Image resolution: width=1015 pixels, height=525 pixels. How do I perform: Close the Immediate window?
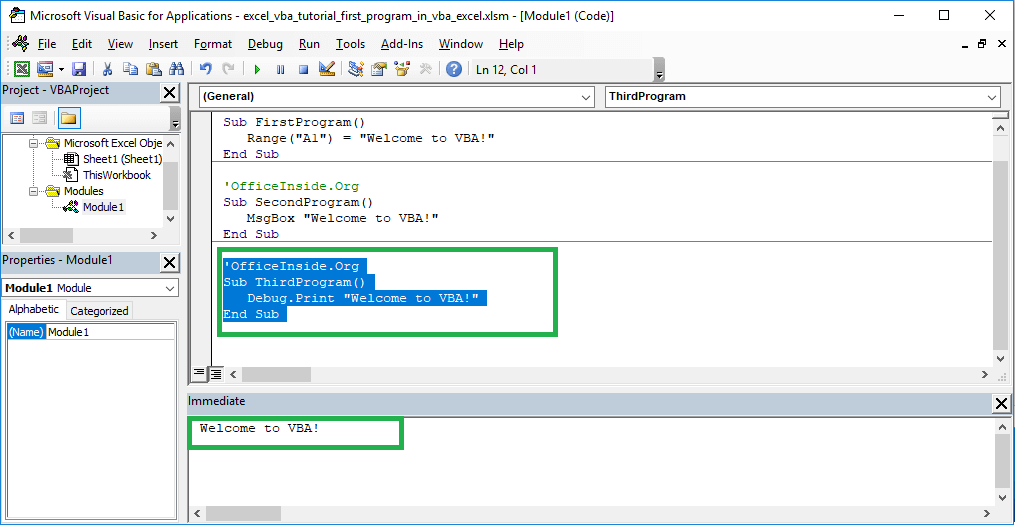1001,403
